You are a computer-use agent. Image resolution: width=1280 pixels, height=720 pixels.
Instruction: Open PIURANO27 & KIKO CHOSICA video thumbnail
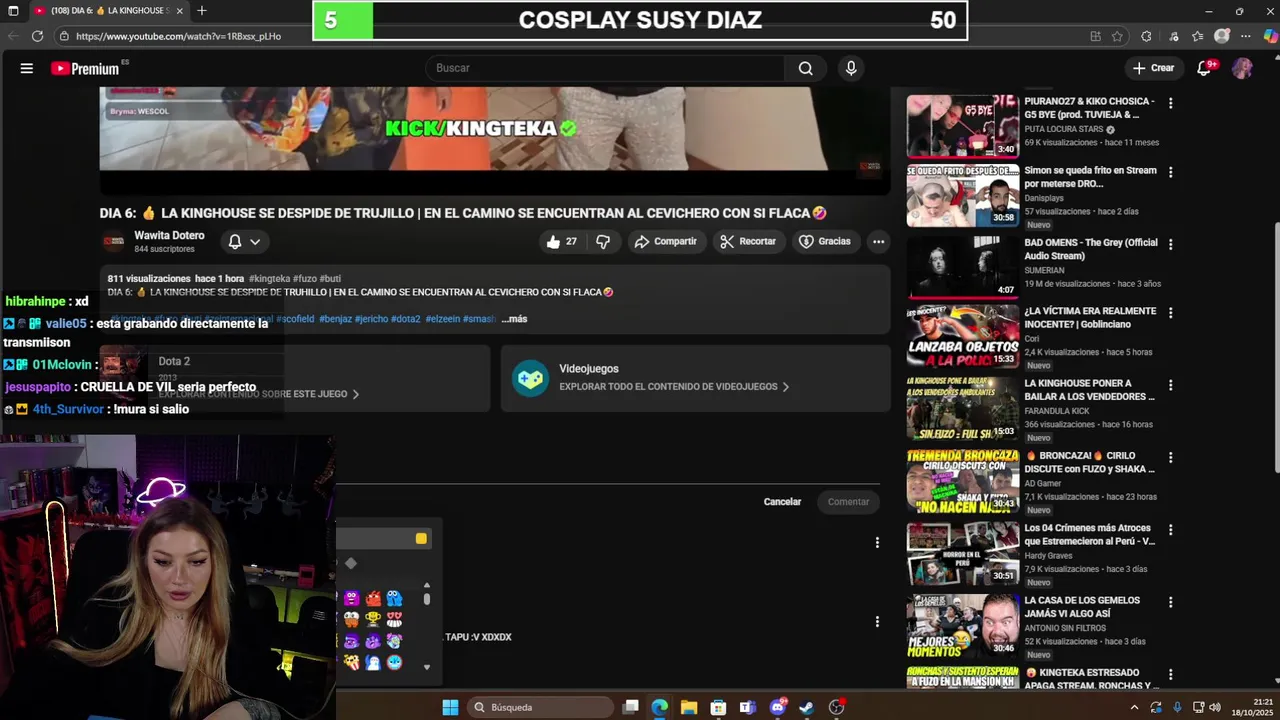point(962,127)
